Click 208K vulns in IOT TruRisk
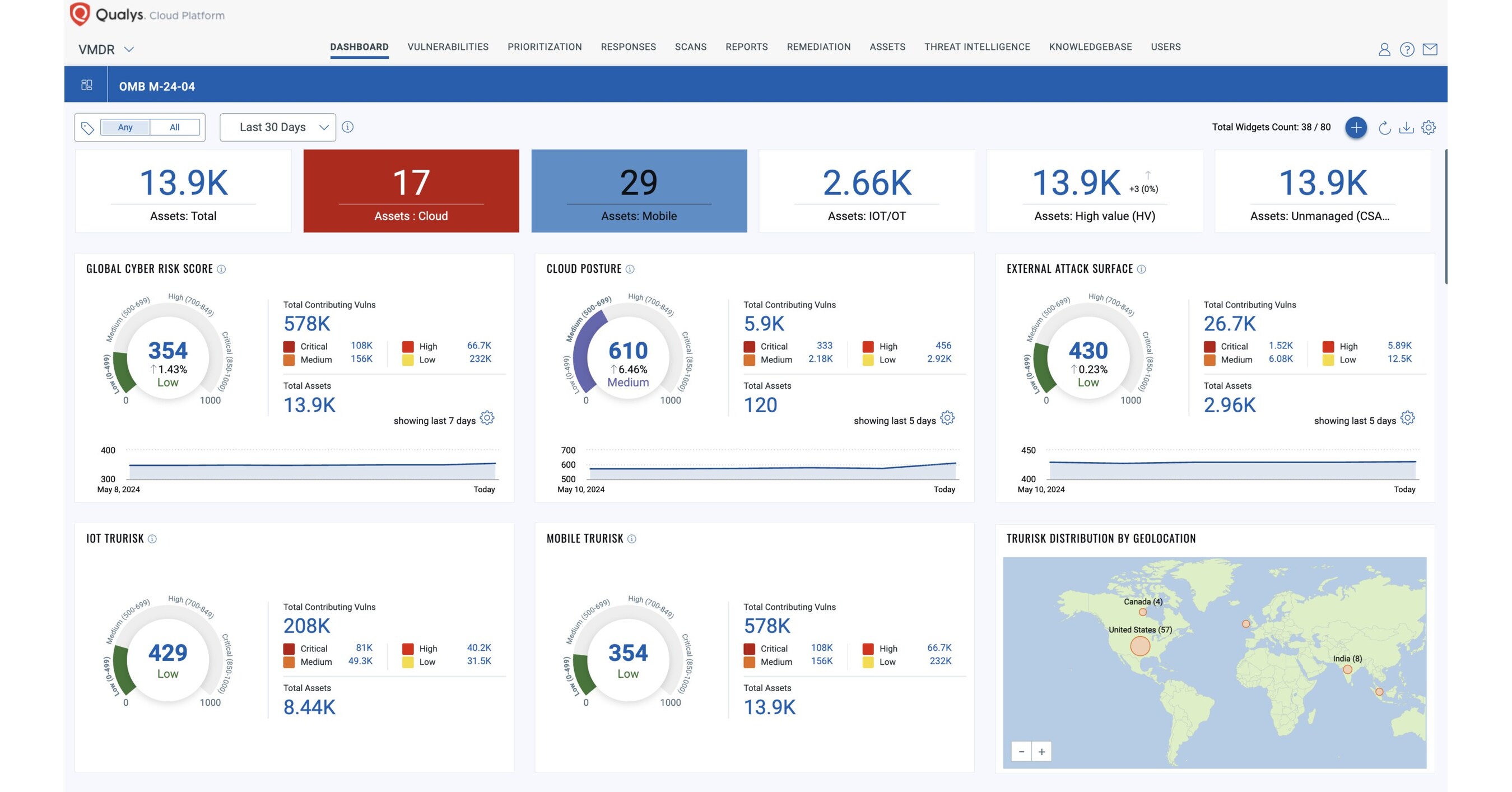The height and width of the screenshot is (792, 1512). click(x=307, y=626)
